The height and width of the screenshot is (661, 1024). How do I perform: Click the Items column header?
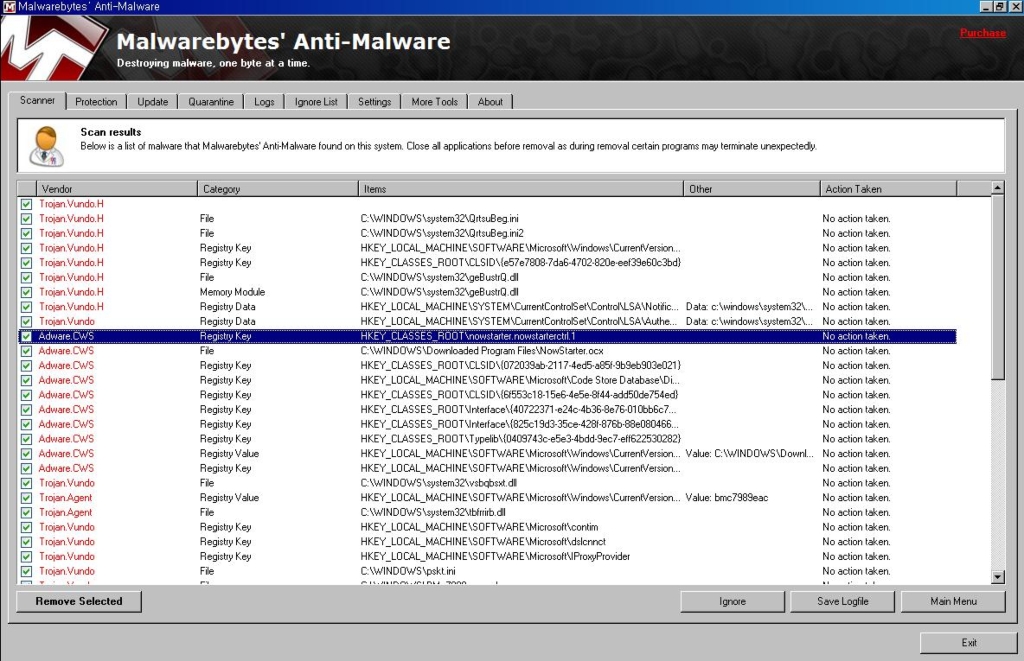(x=520, y=189)
